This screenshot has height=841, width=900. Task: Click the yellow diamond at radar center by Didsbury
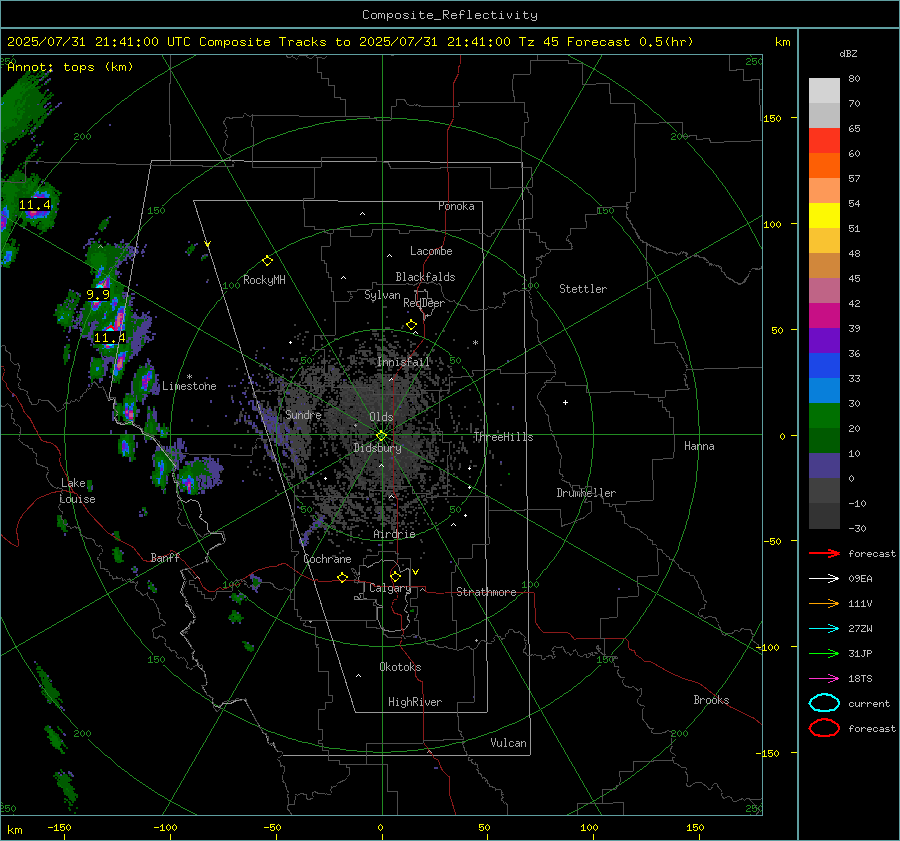[381, 435]
